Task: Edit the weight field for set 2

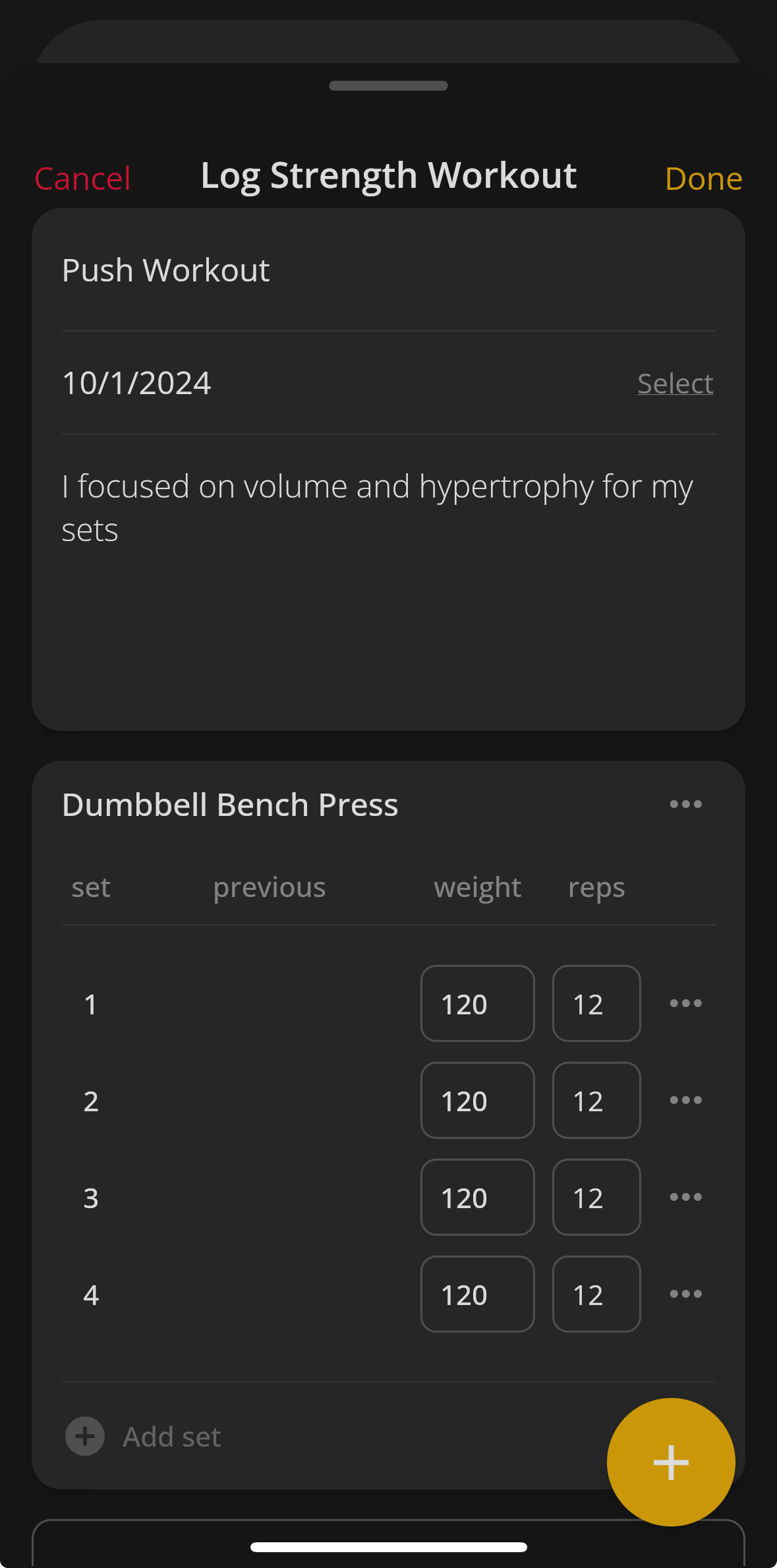Action: click(477, 1100)
